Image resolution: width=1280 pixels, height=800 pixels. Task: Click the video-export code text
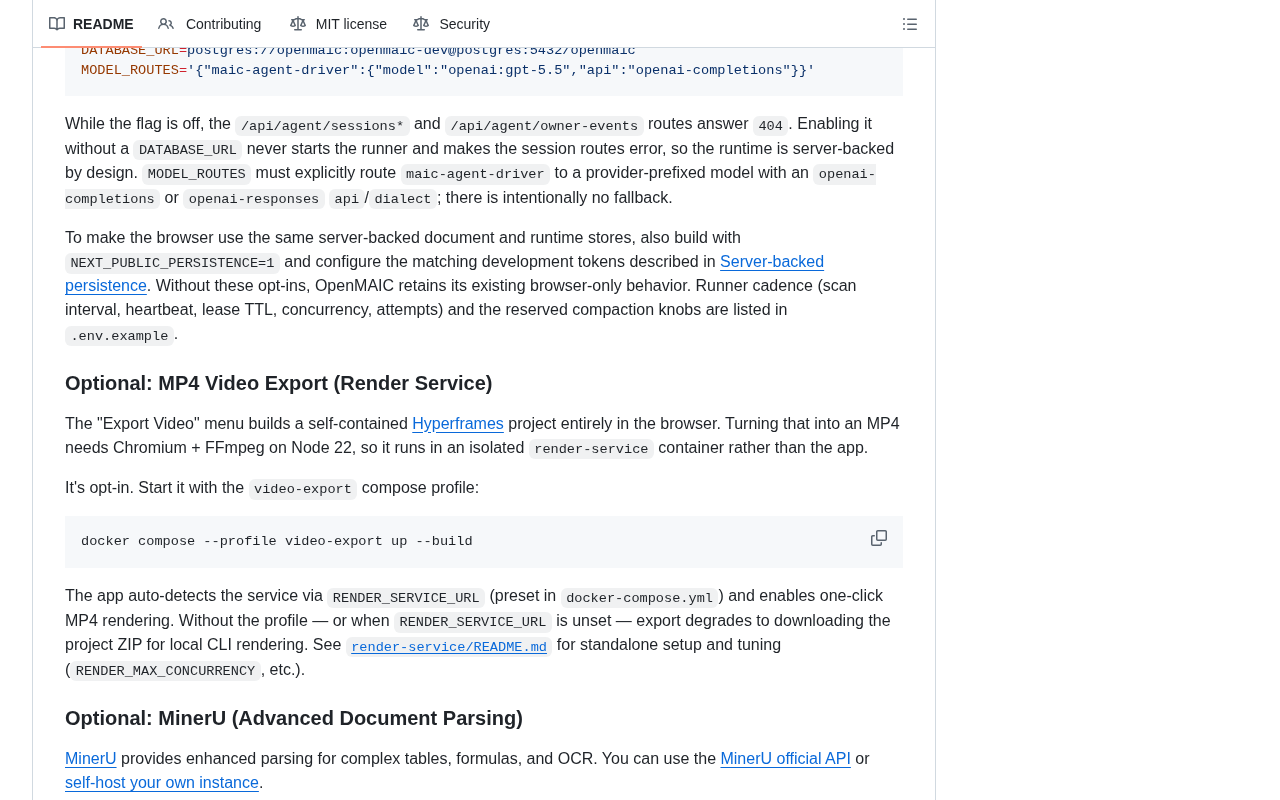[x=303, y=489]
